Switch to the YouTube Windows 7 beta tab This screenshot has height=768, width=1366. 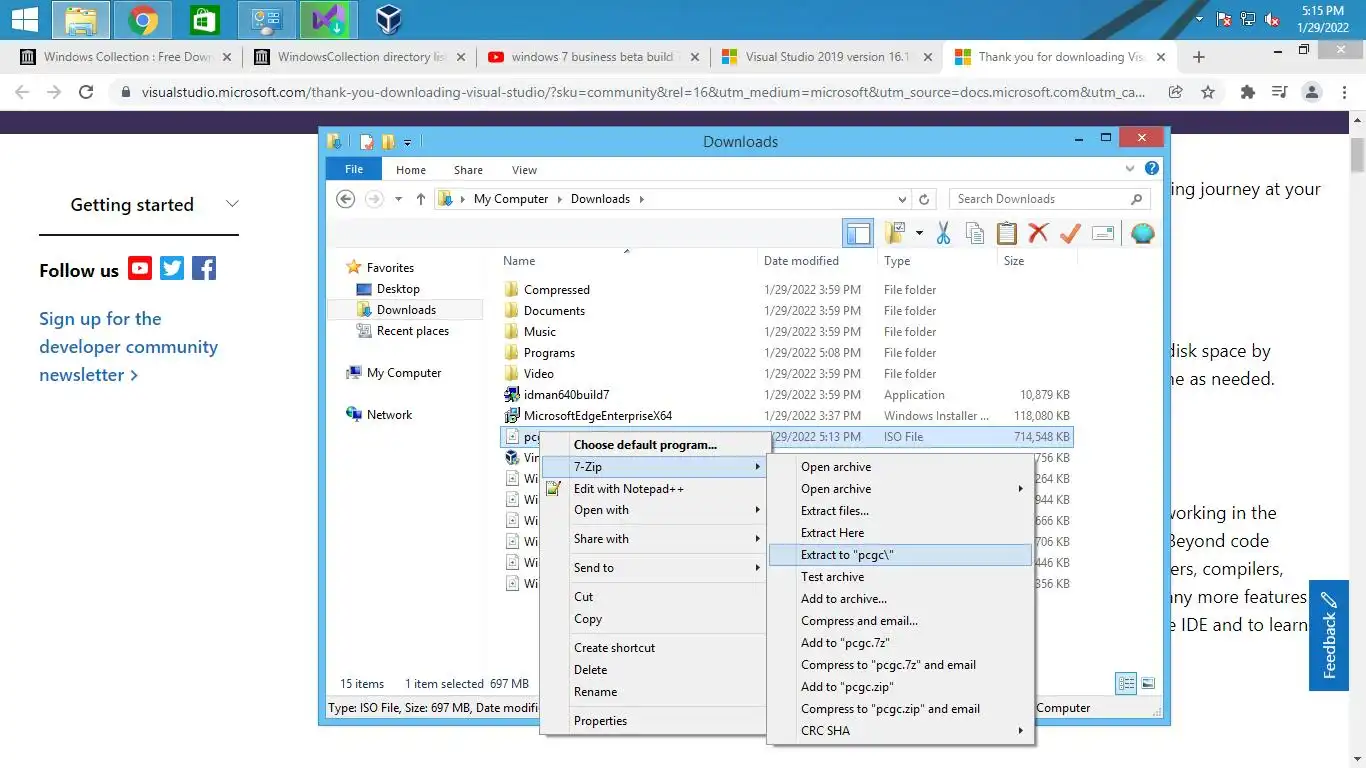(592, 57)
